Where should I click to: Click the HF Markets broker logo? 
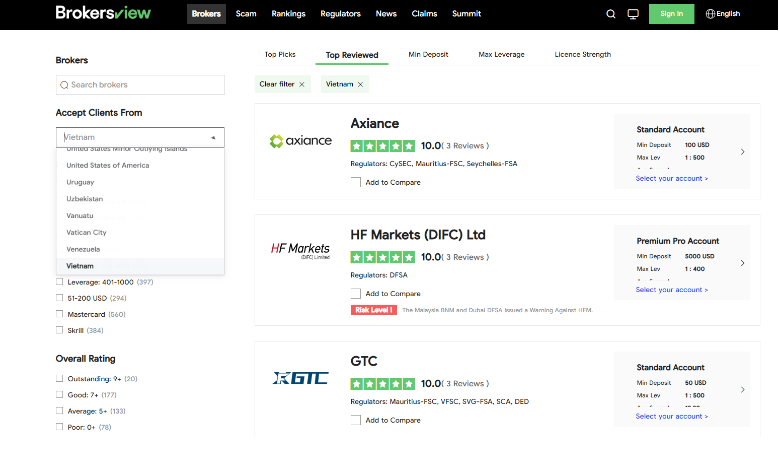[300, 251]
